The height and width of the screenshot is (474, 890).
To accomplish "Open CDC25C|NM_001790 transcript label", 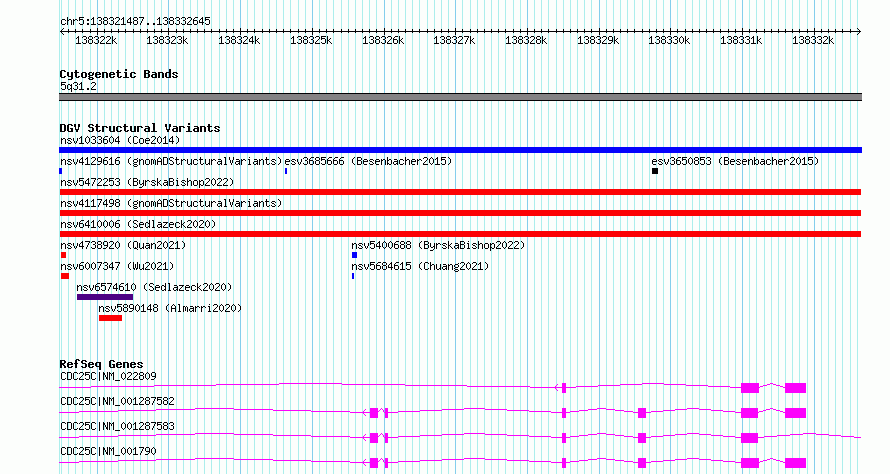I will pyautogui.click(x=108, y=451).
